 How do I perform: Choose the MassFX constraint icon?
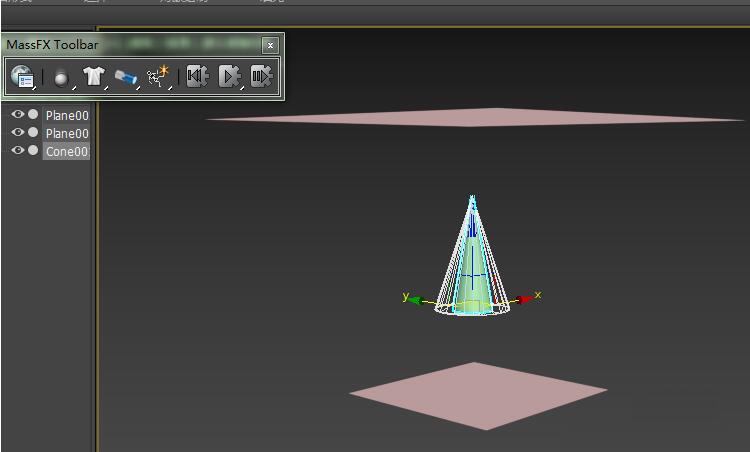126,77
